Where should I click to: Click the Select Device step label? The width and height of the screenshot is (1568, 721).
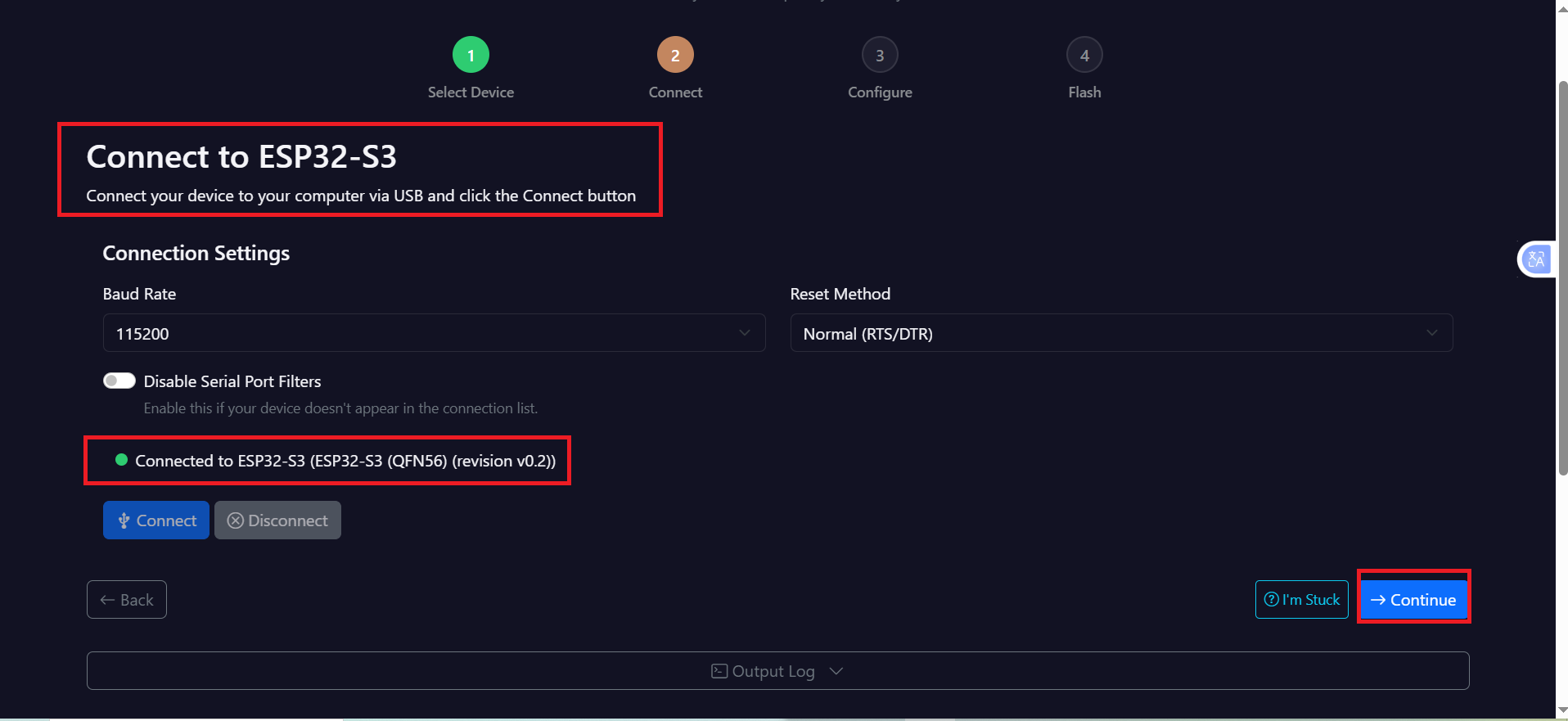click(x=471, y=92)
